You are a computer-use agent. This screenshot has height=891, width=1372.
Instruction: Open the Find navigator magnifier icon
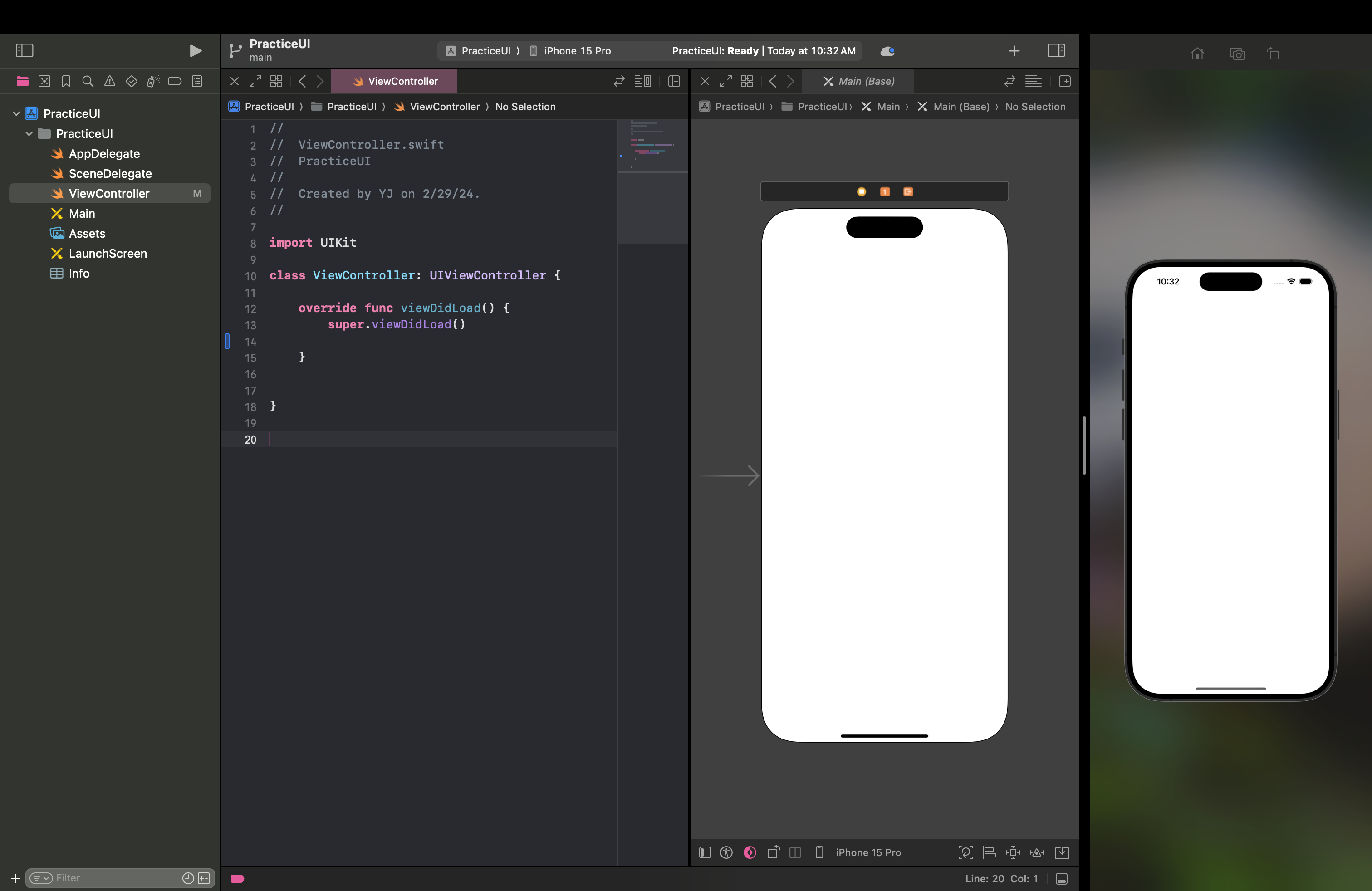[x=88, y=81]
